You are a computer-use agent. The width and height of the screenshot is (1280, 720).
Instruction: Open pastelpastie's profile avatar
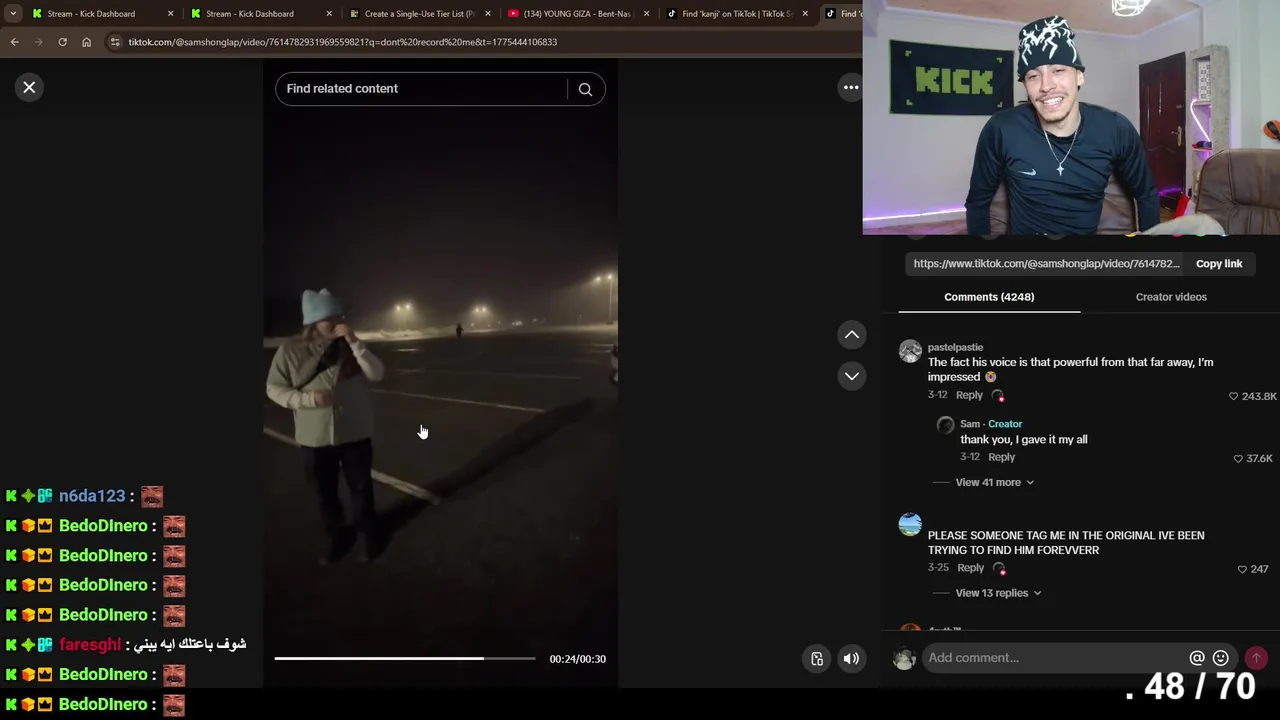point(910,351)
